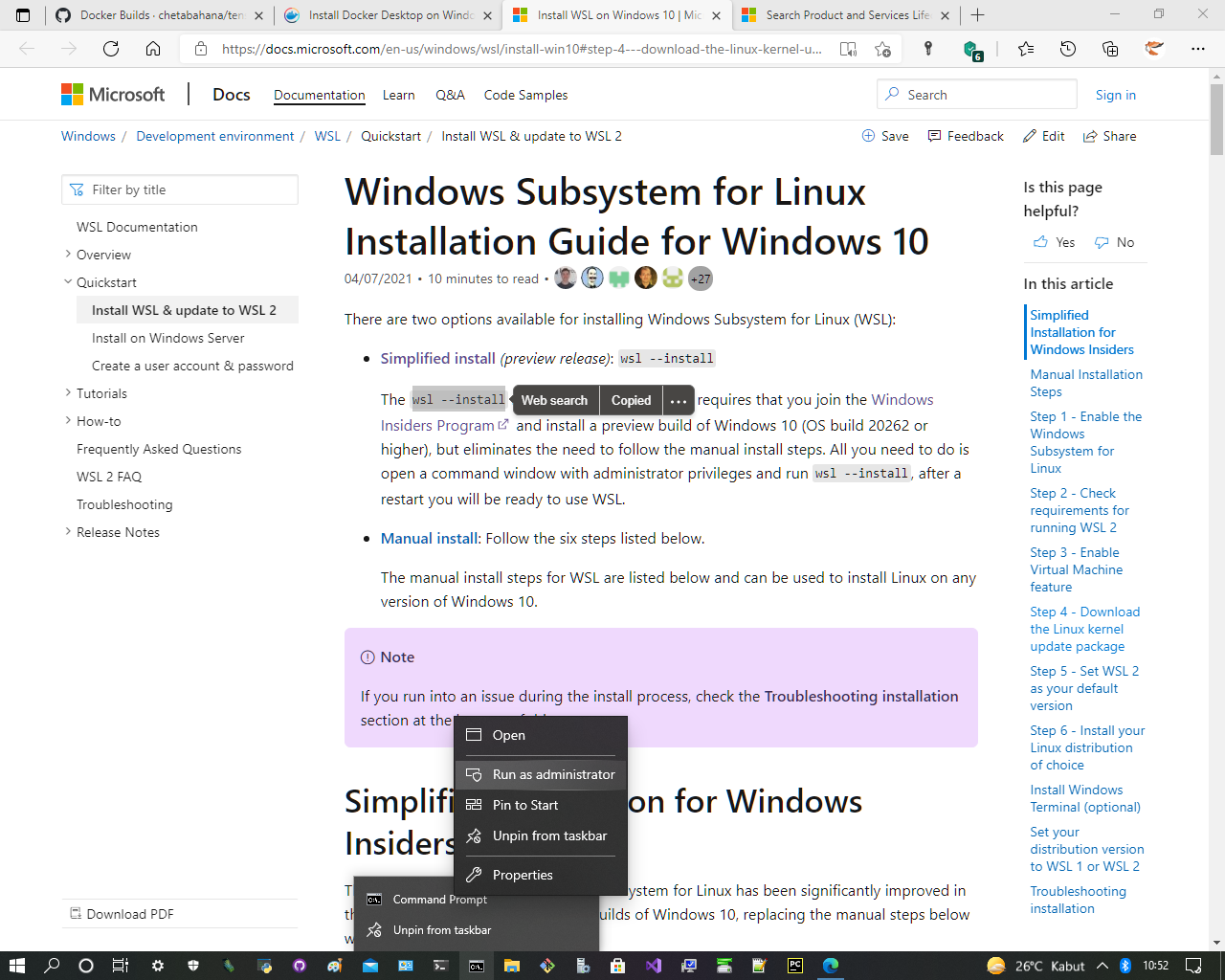1225x980 pixels.
Task: Expand Release Notes in sidebar
Action: pos(68,532)
